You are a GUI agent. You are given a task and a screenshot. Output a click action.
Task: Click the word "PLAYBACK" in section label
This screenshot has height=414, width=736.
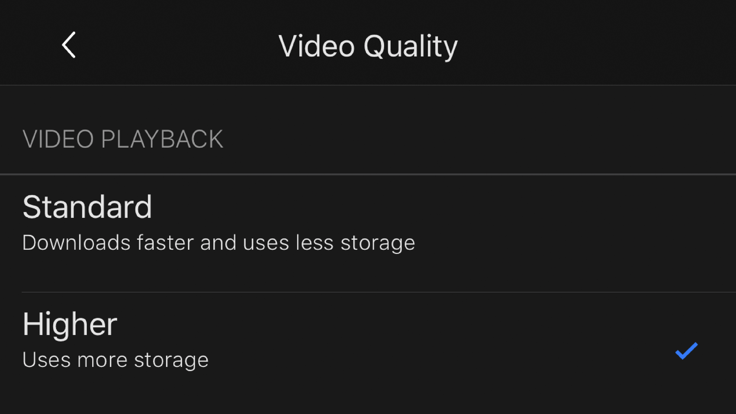pyautogui.click(x=162, y=139)
